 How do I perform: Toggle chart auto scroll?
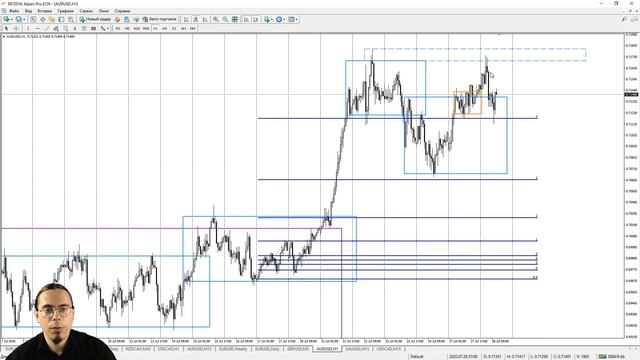(x=246, y=19)
